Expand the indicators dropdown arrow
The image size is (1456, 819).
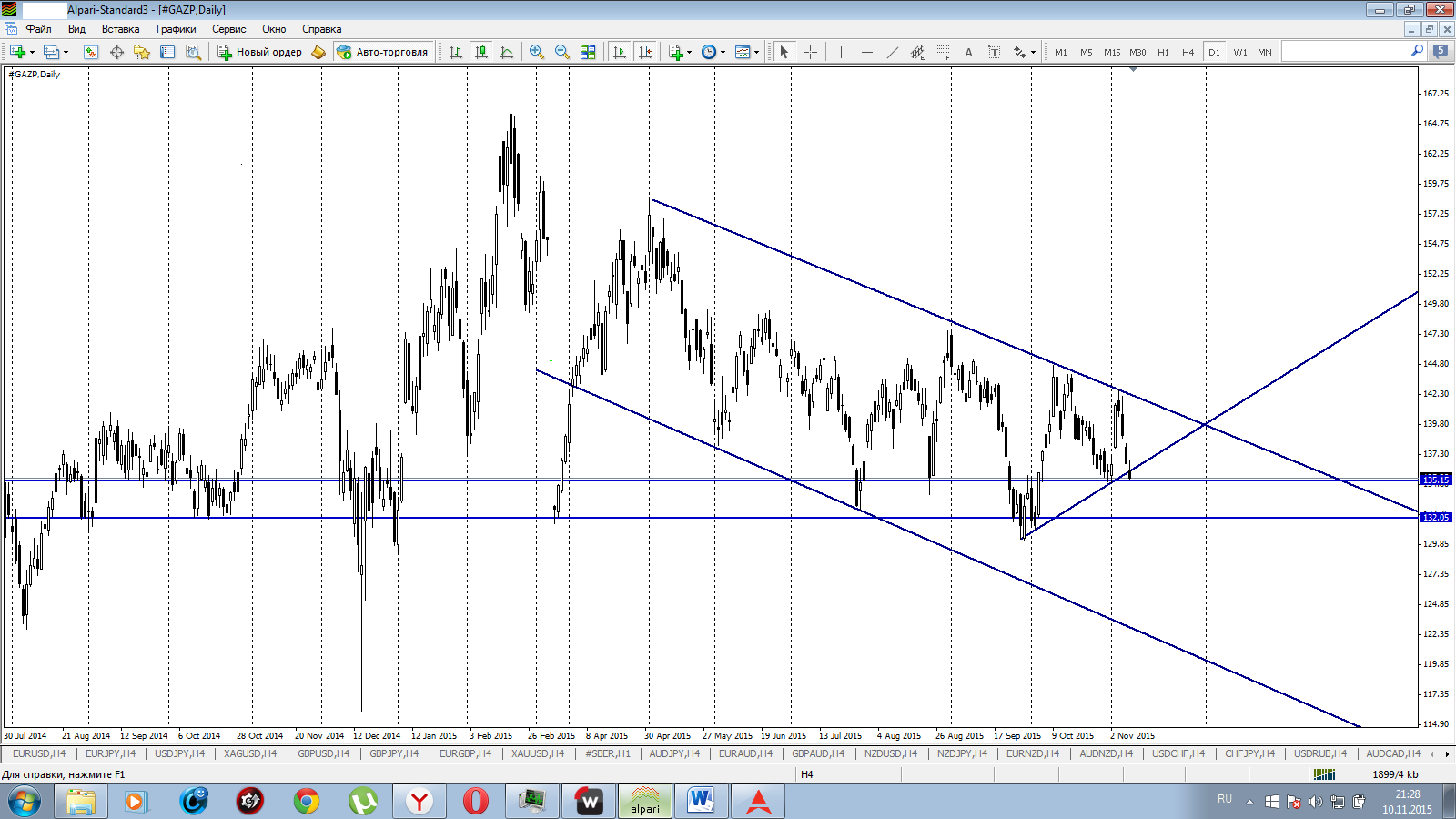click(690, 52)
